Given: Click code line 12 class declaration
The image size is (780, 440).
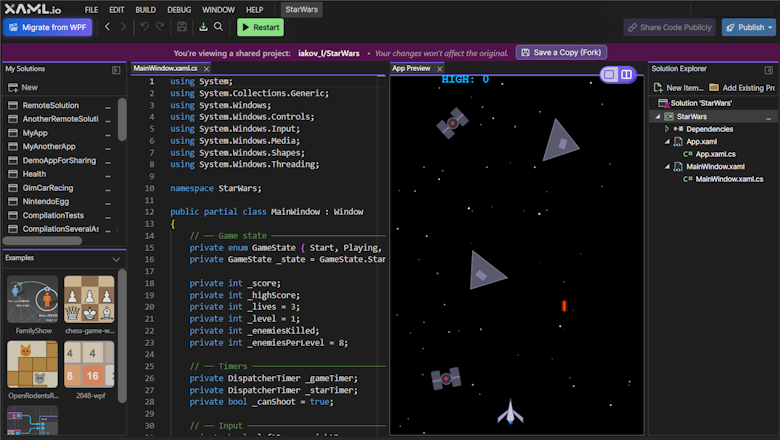Looking at the screenshot, I should (x=267, y=212).
